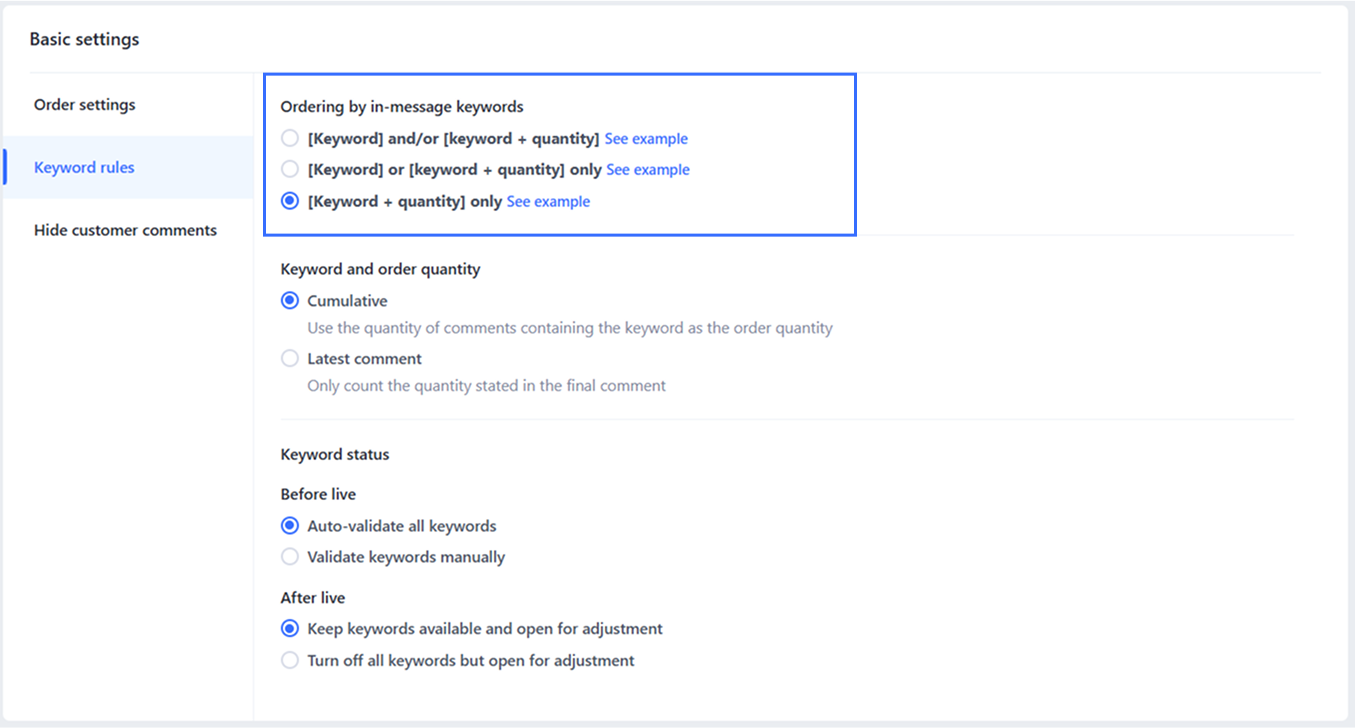View See example for "[Keyword + quantity] only"
Screen dimensions: 1355x728
tap(548, 202)
